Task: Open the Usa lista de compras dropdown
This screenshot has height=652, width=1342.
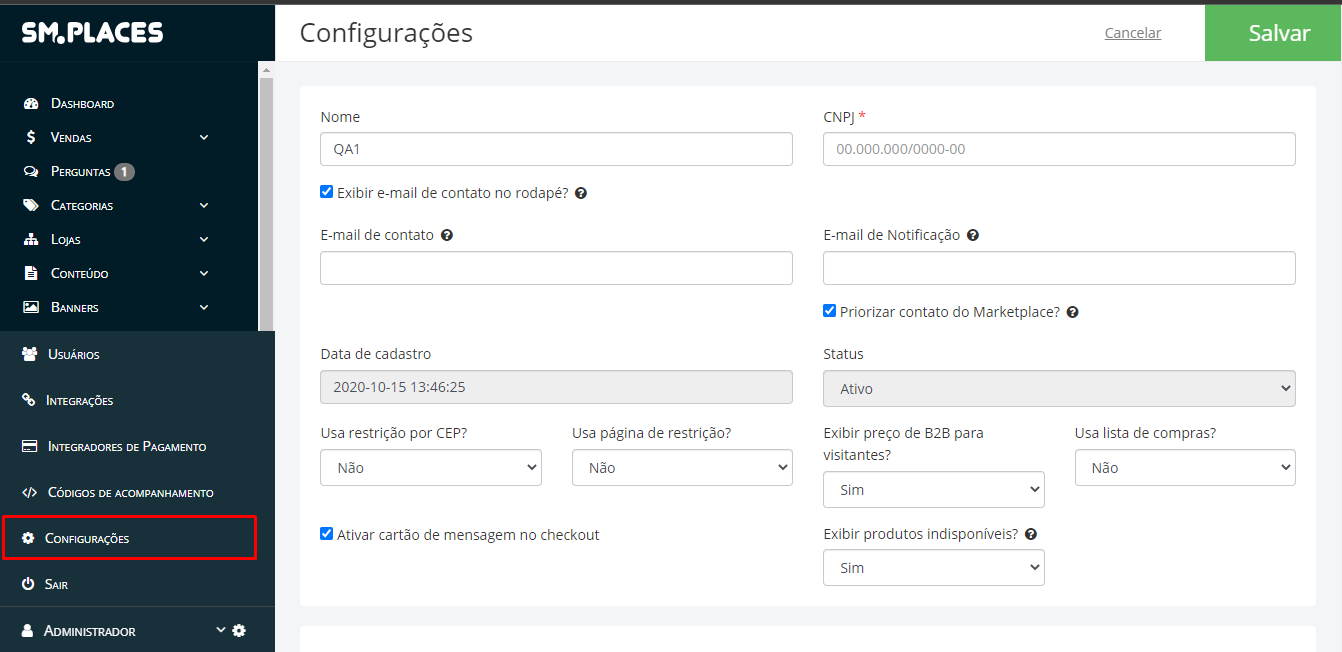Action: [x=1185, y=468]
